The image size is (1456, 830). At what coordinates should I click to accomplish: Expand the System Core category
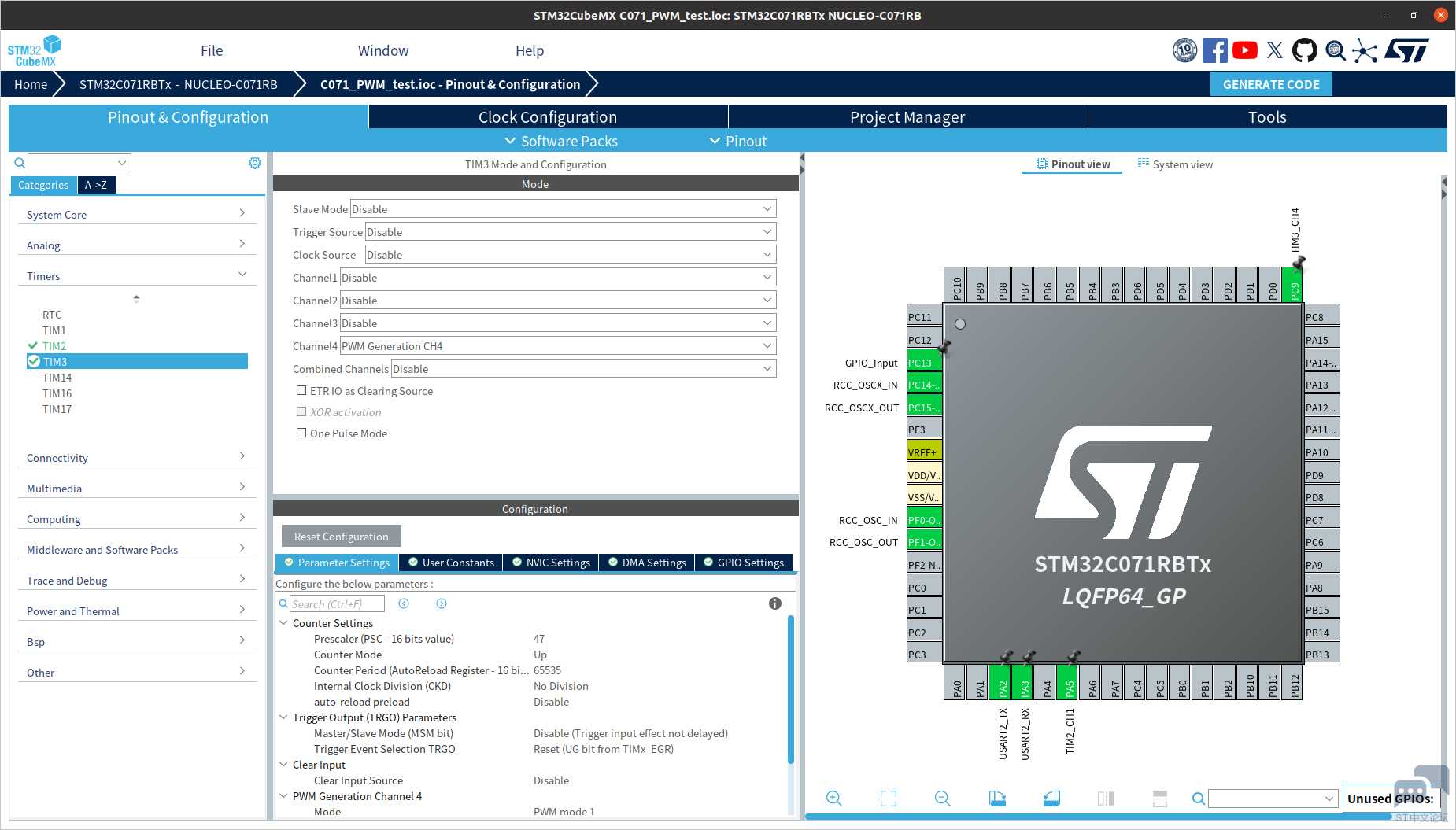tap(137, 214)
